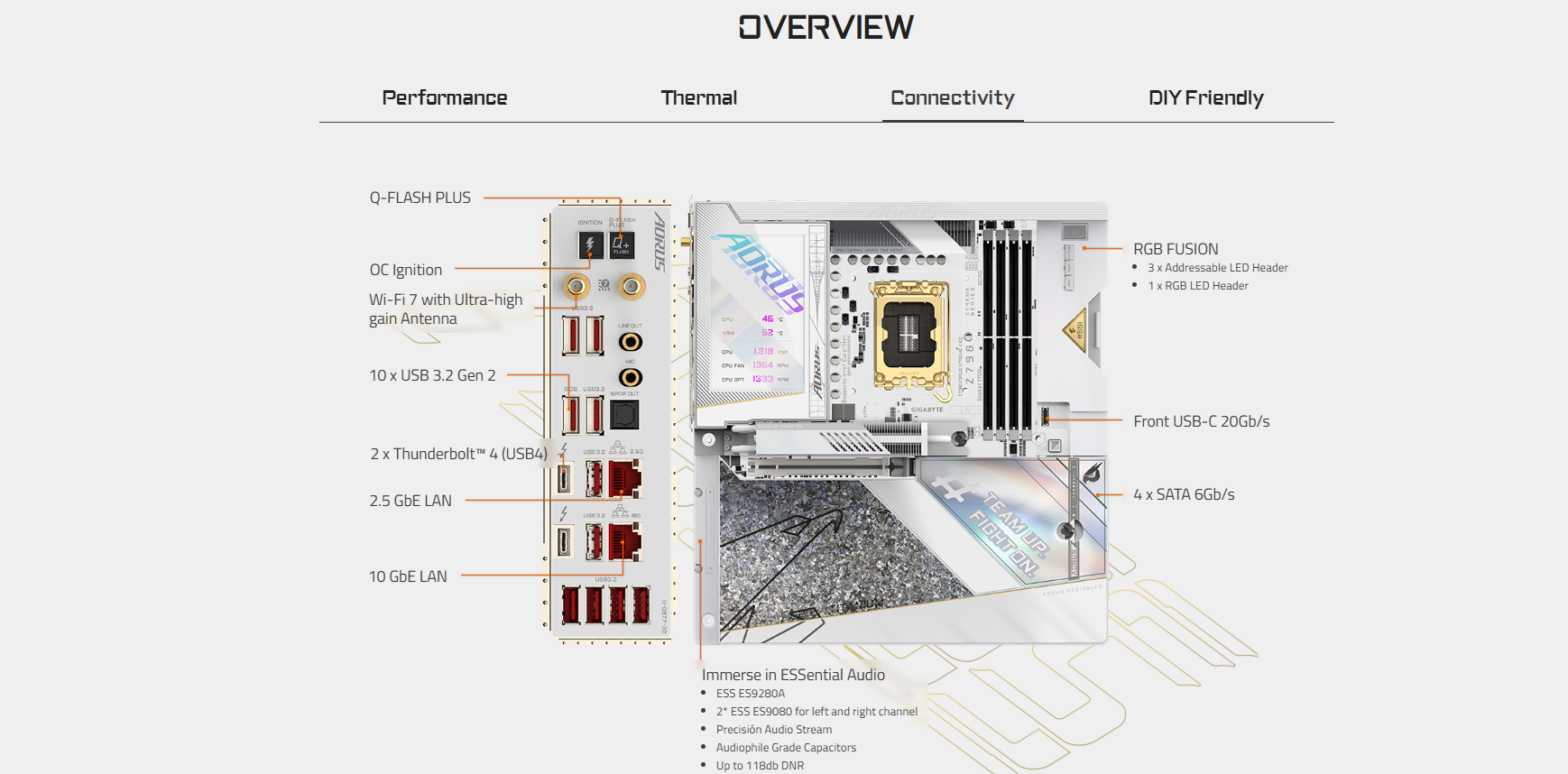Click the left gold Wi-Fi antenna connector
The image size is (1568, 774).
pos(576,287)
